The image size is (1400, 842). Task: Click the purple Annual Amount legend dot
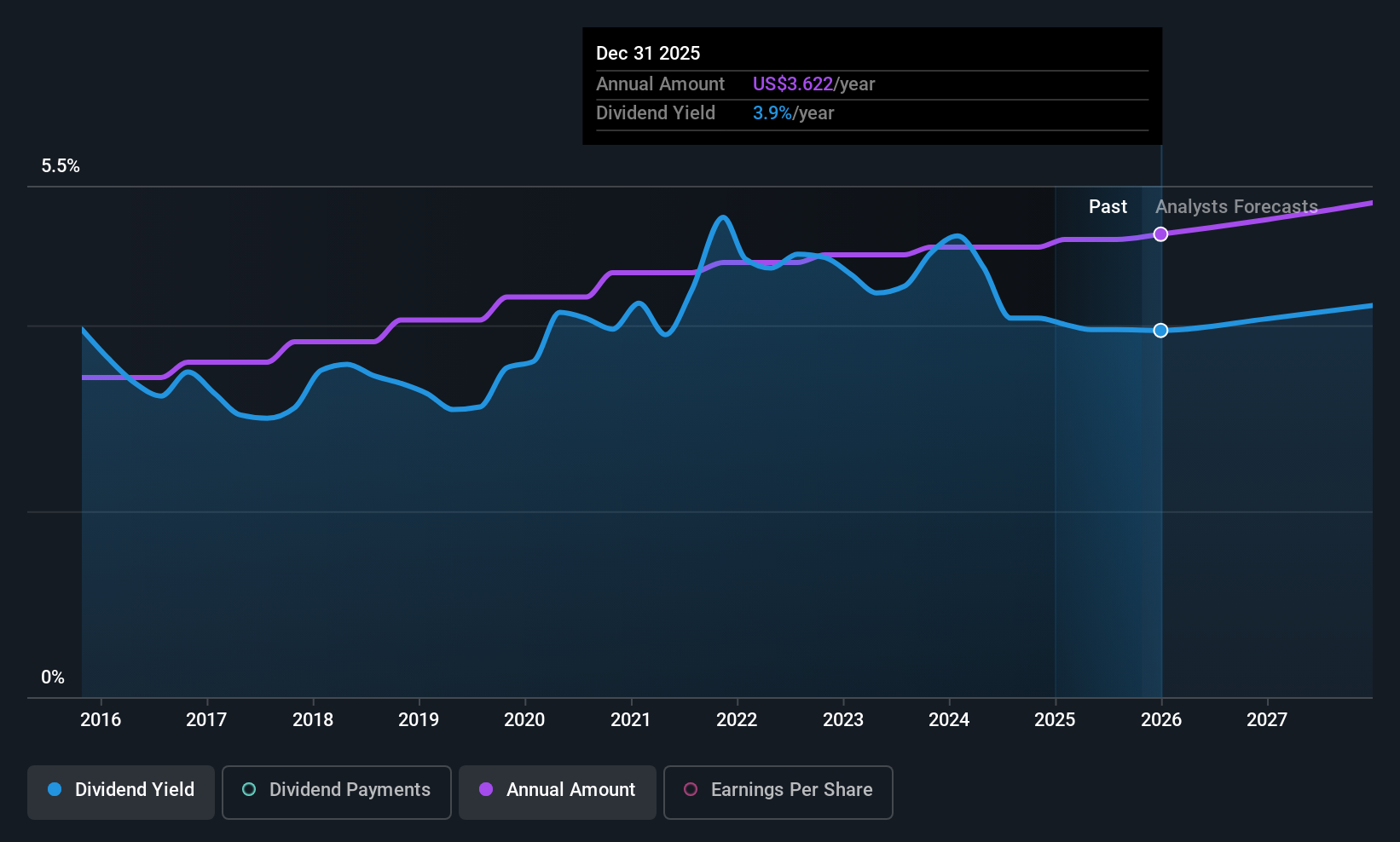click(486, 789)
